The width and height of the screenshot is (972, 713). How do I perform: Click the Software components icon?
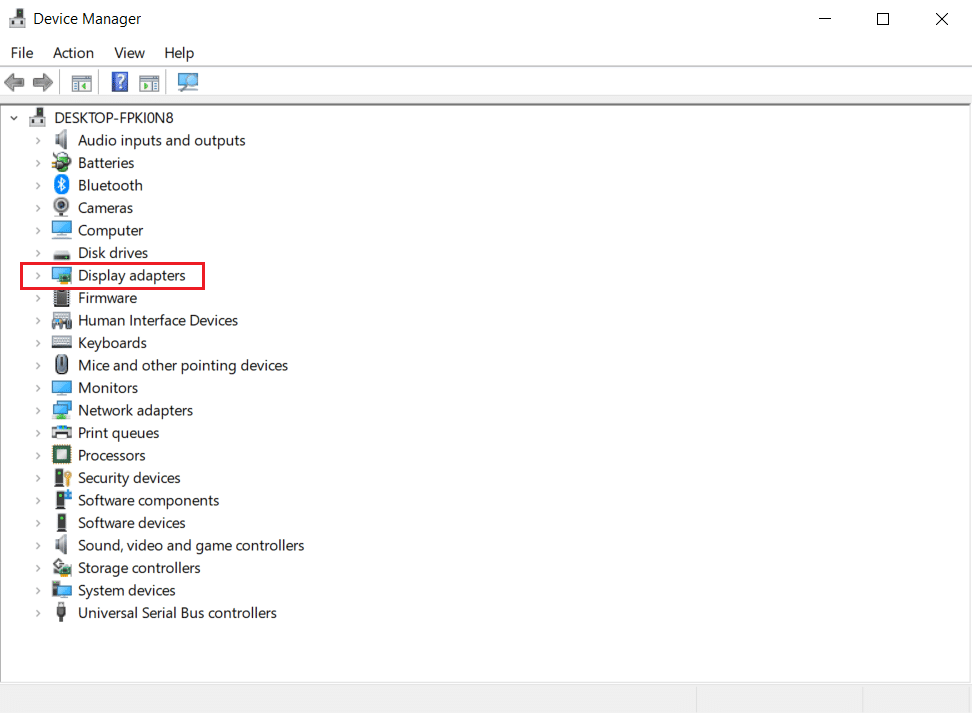pos(63,500)
